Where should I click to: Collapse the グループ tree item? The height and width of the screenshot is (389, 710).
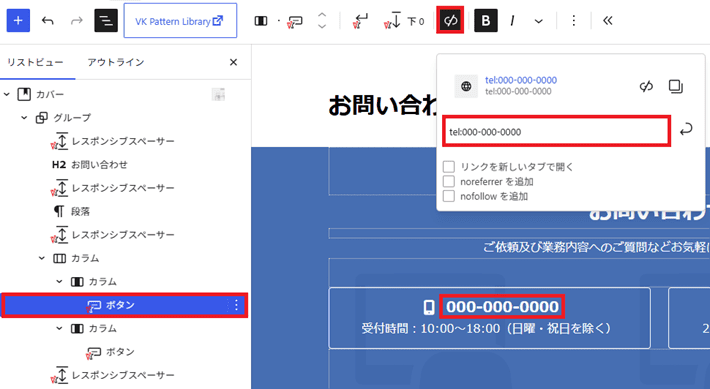(24, 118)
